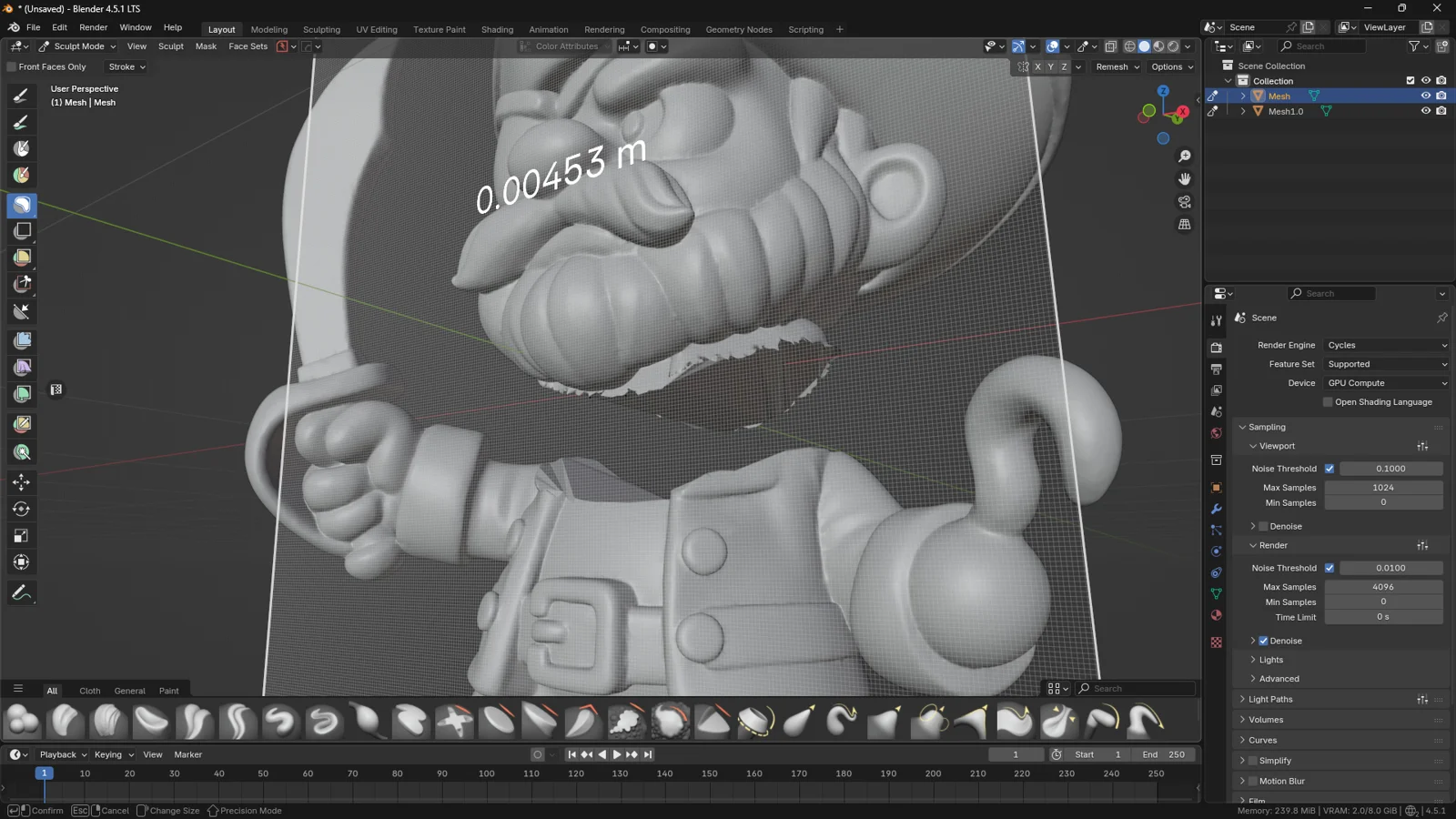The image size is (1456, 819).
Task: Open the viewport Options button
Action: pyautogui.click(x=1172, y=67)
